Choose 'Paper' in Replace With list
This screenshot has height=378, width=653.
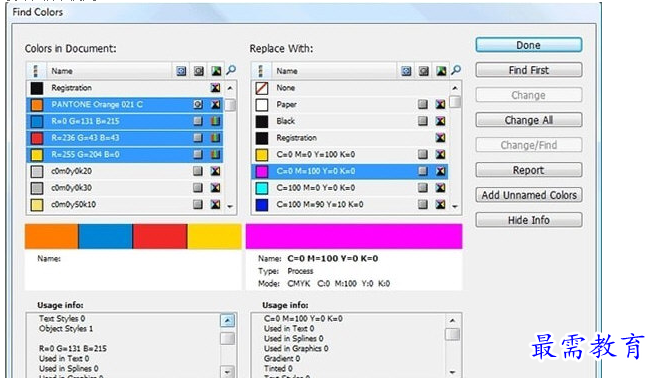350,104
